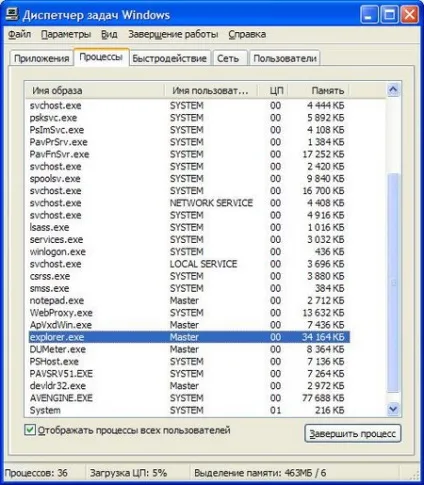
Task: Click the Task Manager title bar icon
Action: click(x=12, y=15)
